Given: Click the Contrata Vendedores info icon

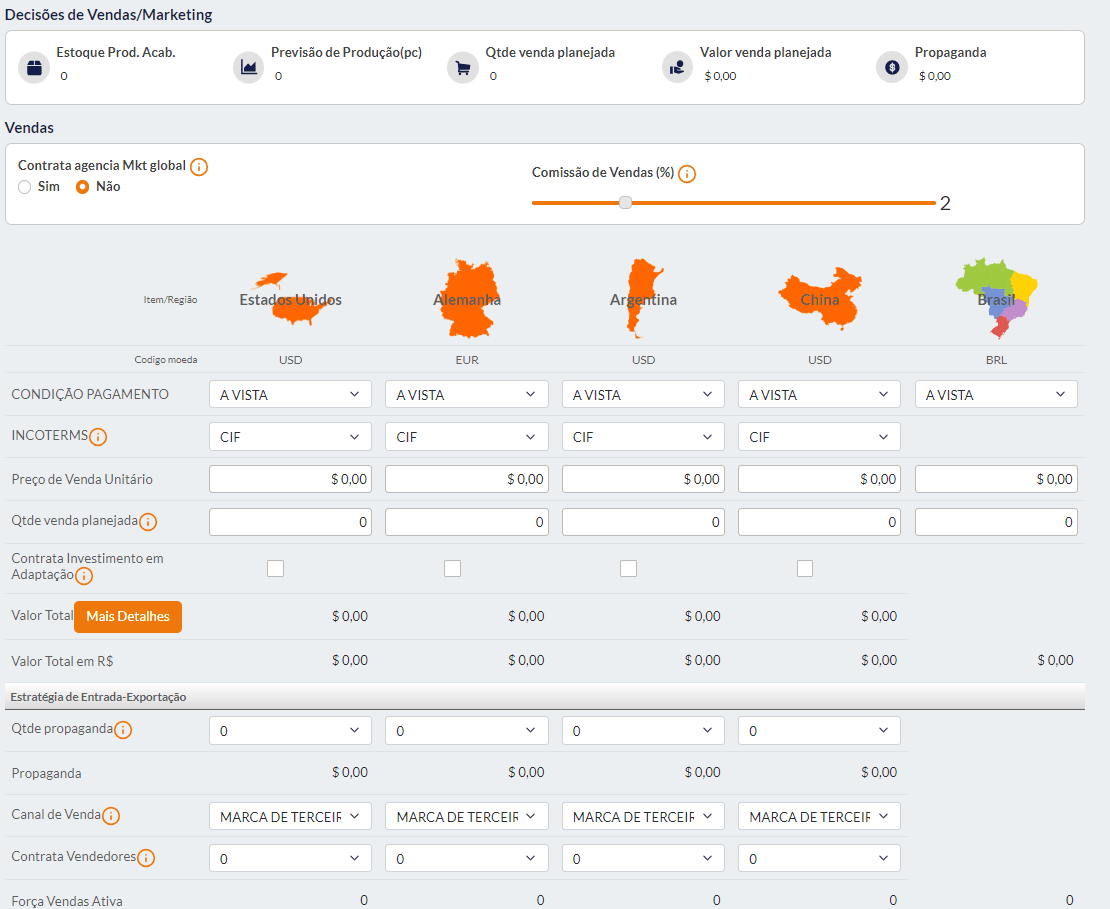Looking at the screenshot, I should pyautogui.click(x=146, y=858).
